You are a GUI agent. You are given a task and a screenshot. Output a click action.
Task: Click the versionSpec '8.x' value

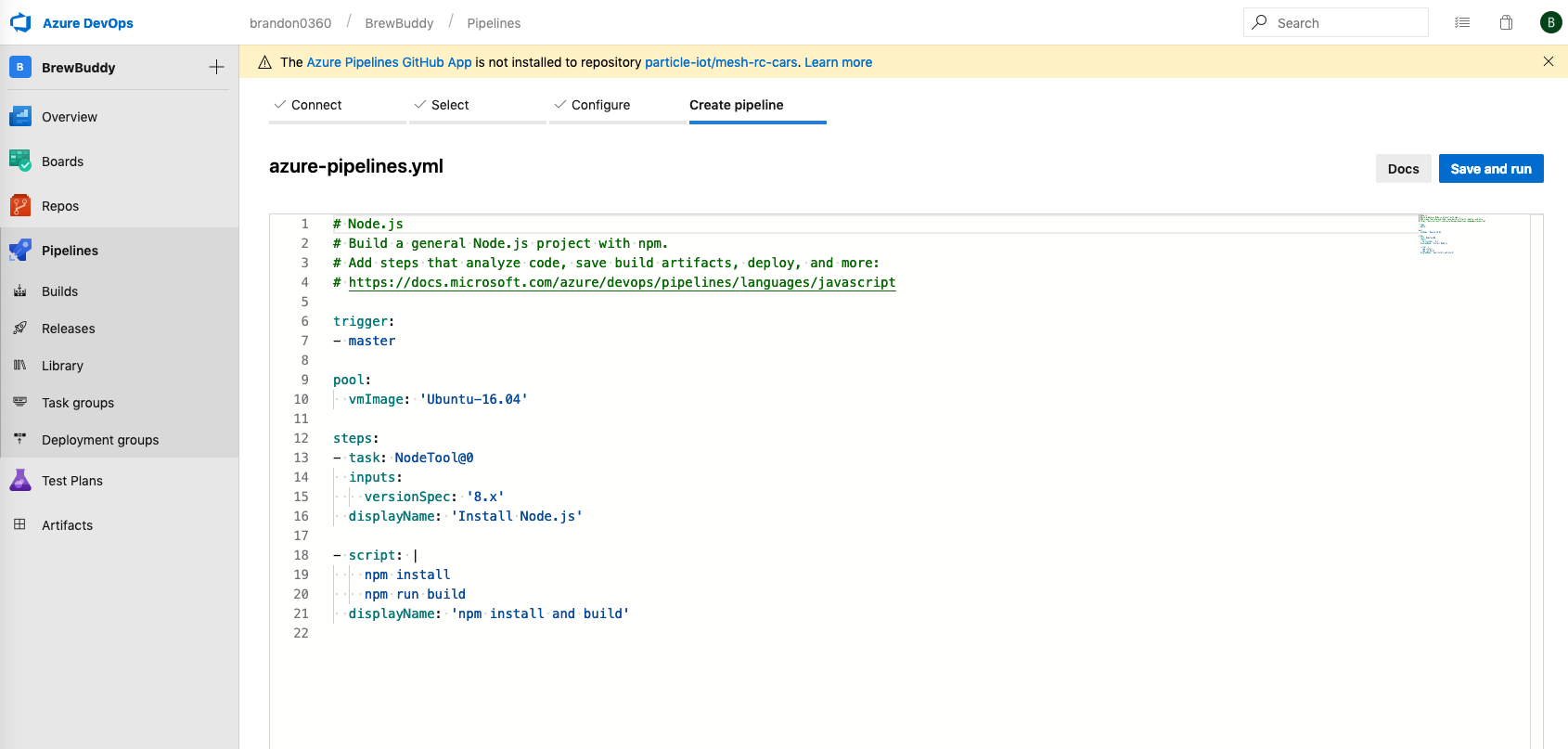(x=485, y=497)
